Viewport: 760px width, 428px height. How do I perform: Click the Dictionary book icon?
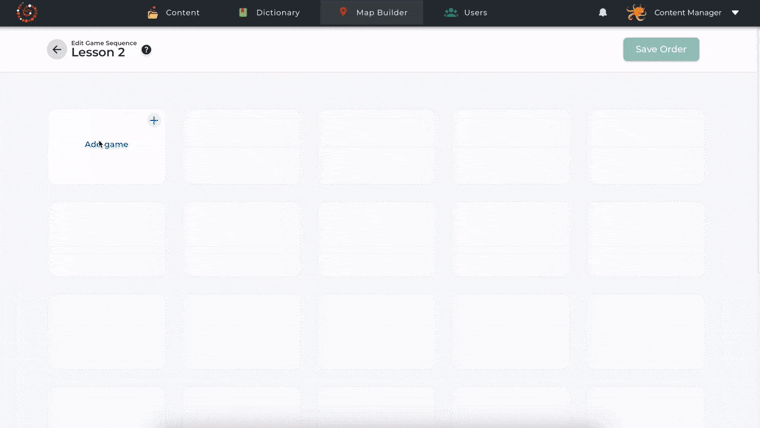tap(243, 13)
